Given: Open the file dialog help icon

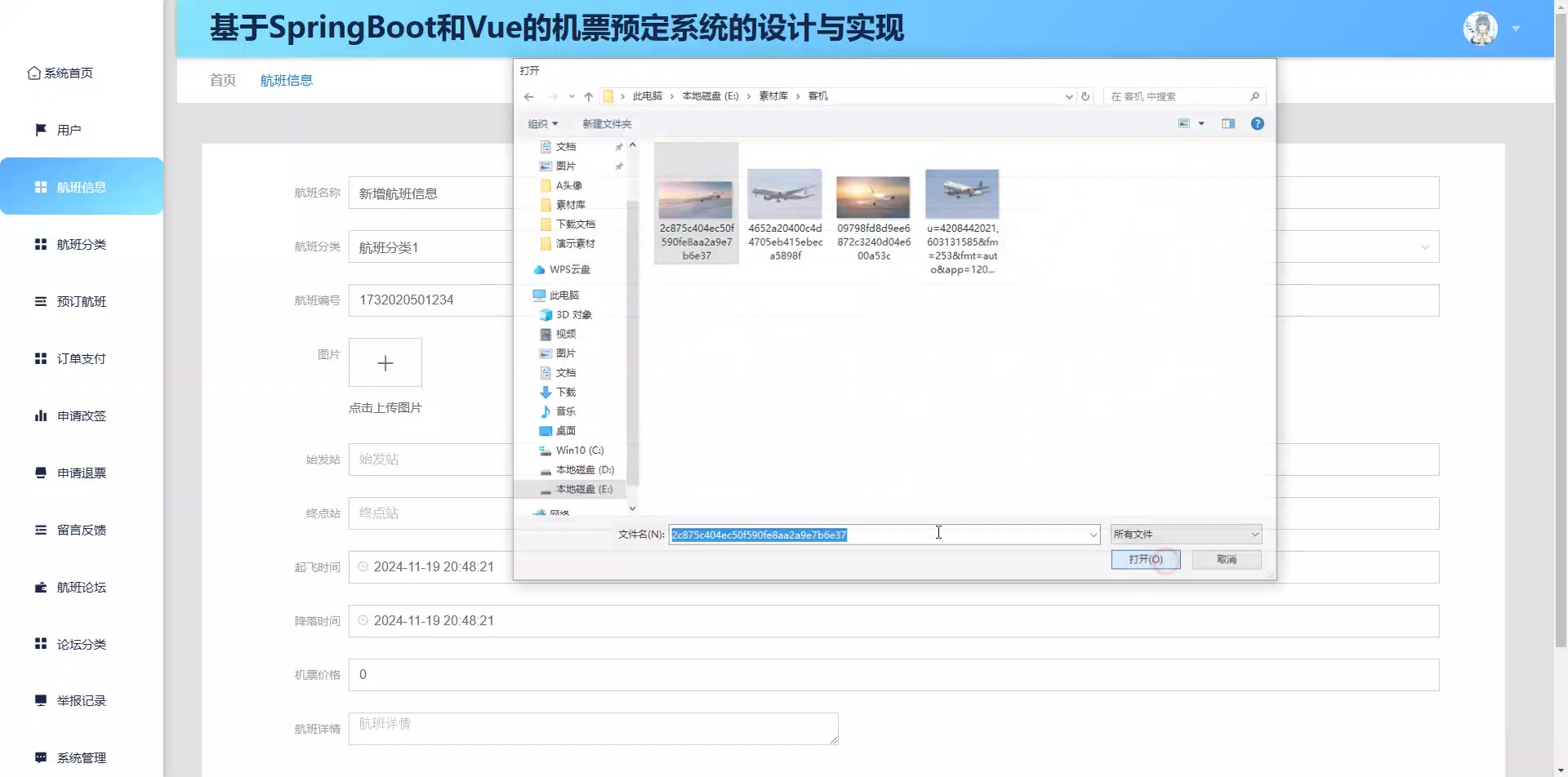Looking at the screenshot, I should [1258, 123].
